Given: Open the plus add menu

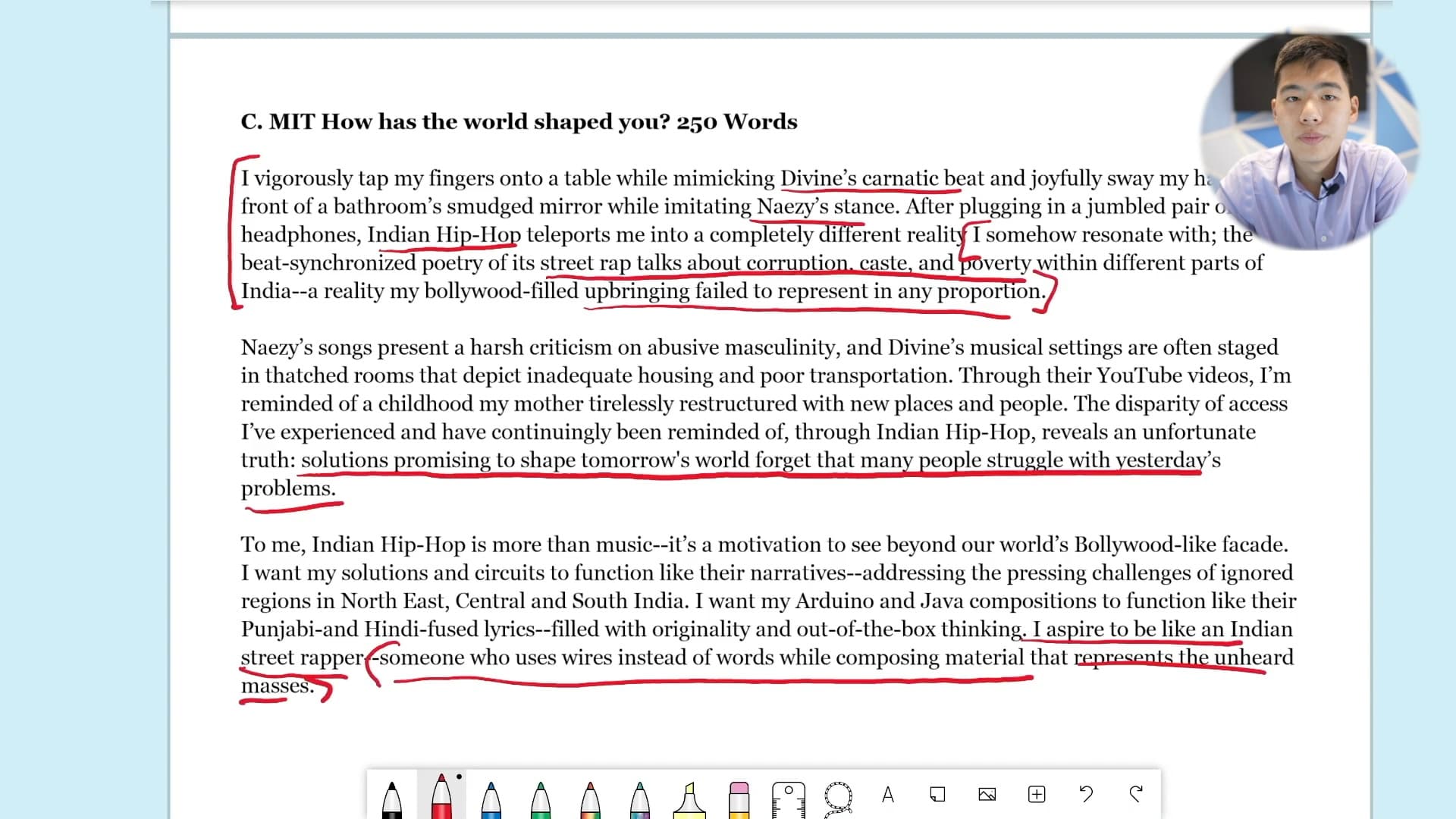Looking at the screenshot, I should click(1037, 794).
